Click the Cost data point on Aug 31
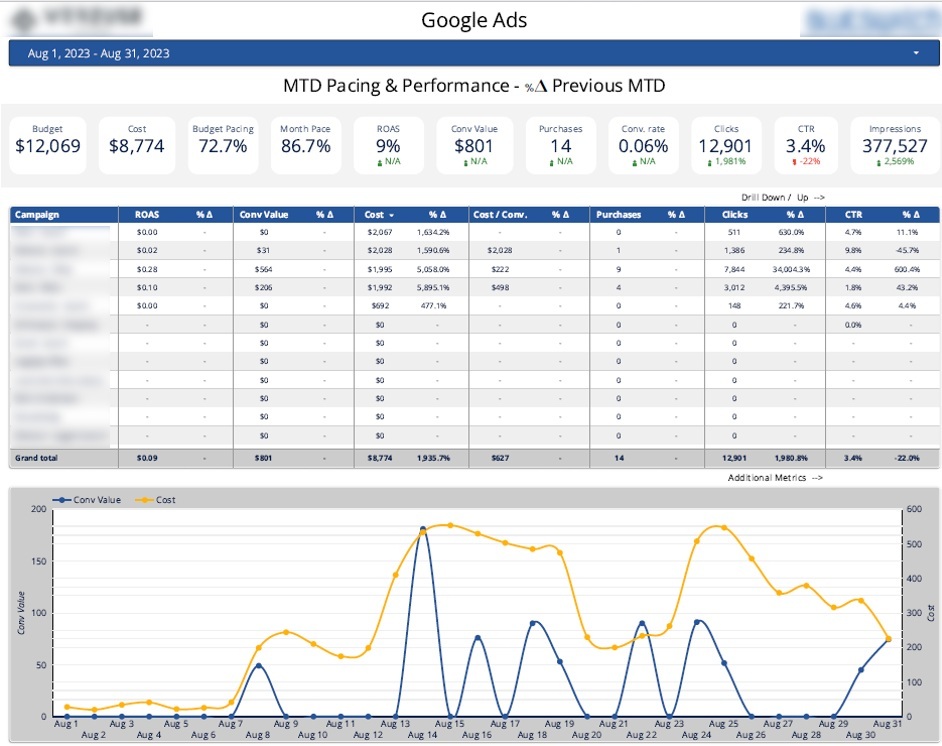Image resolution: width=942 pixels, height=746 pixels. pos(889,639)
